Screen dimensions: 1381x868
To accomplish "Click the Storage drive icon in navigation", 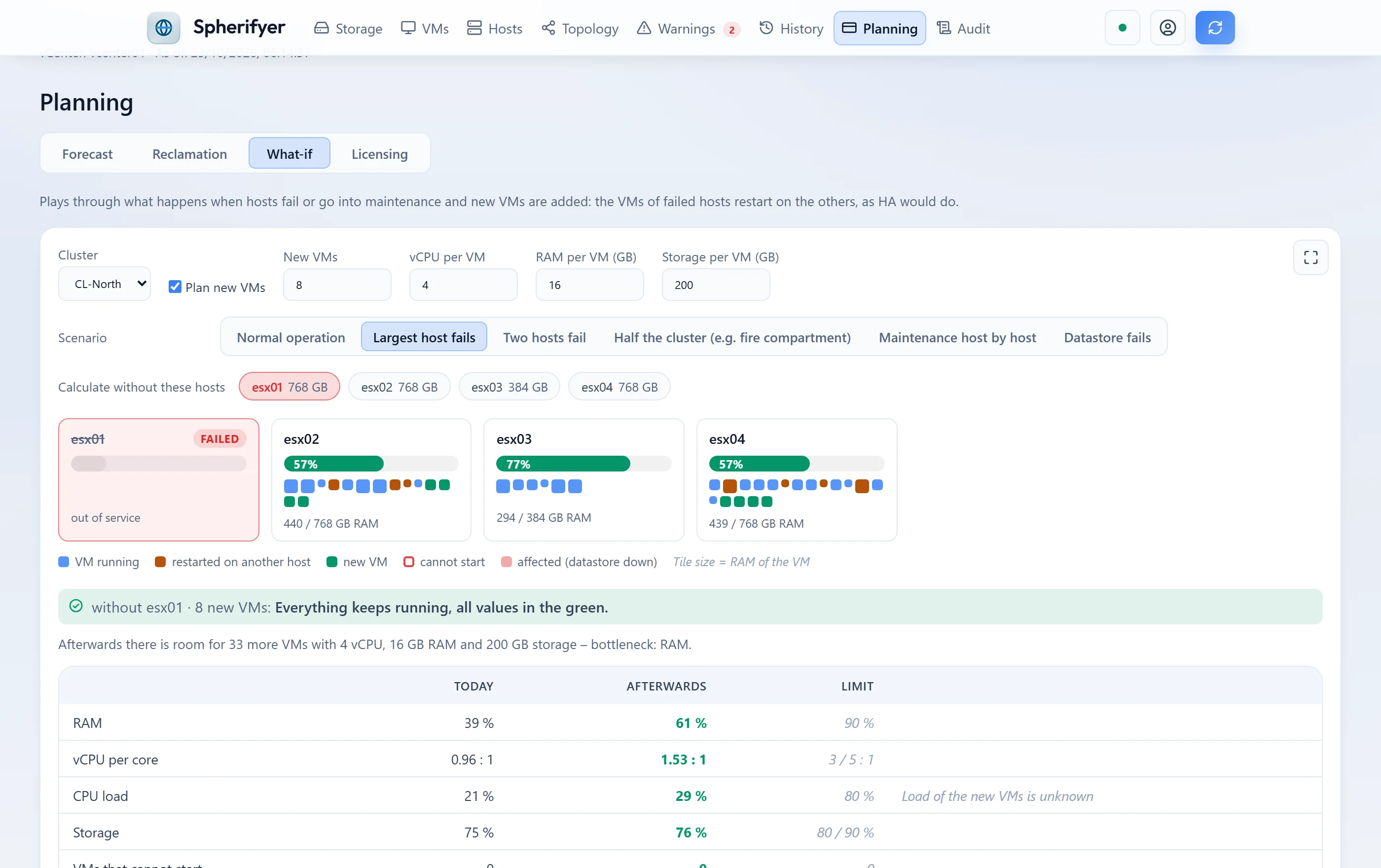I will point(321,28).
